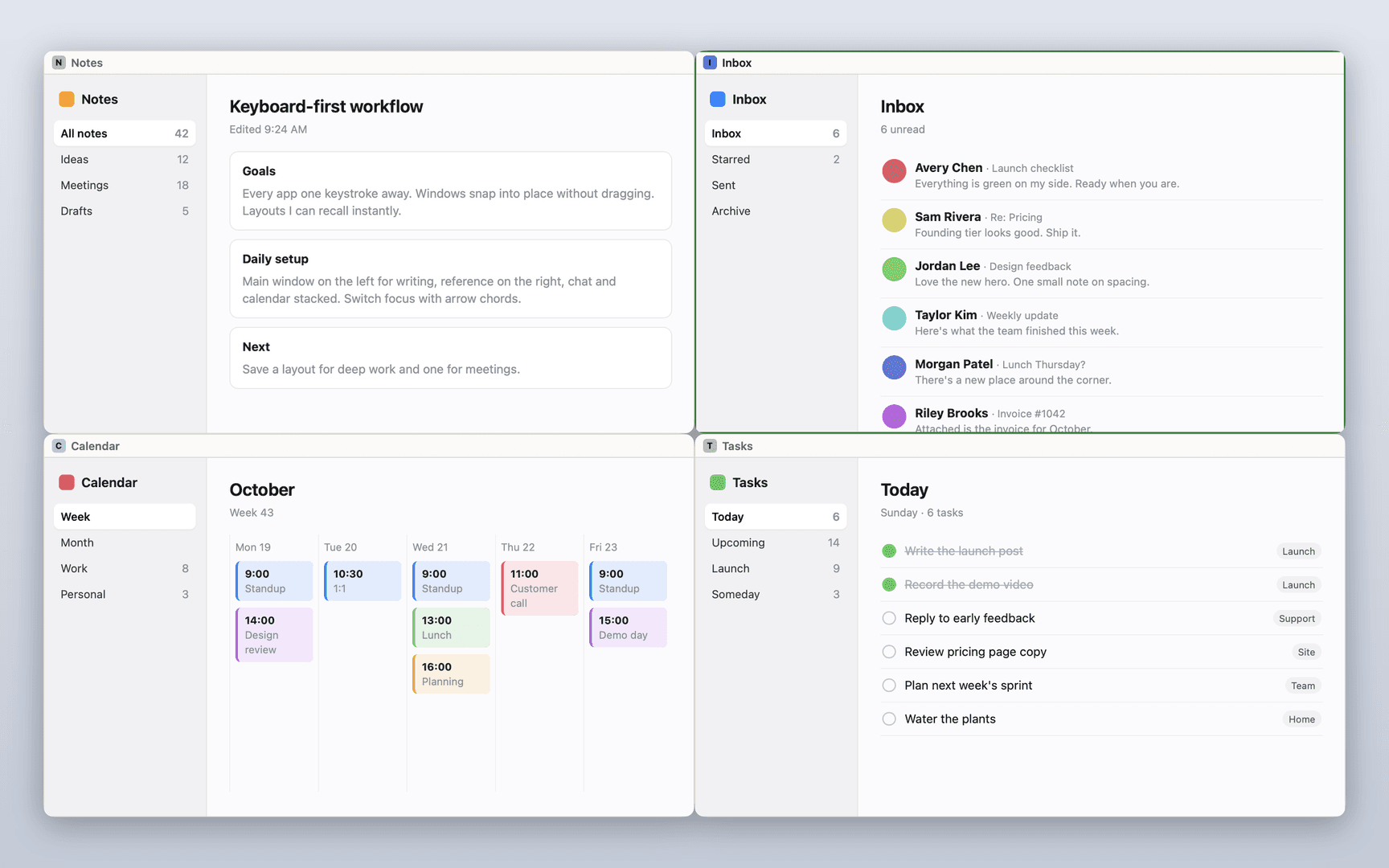The width and height of the screenshot is (1389, 868).
Task: Uncheck the 'Record the demo video' task
Action: 889,585
